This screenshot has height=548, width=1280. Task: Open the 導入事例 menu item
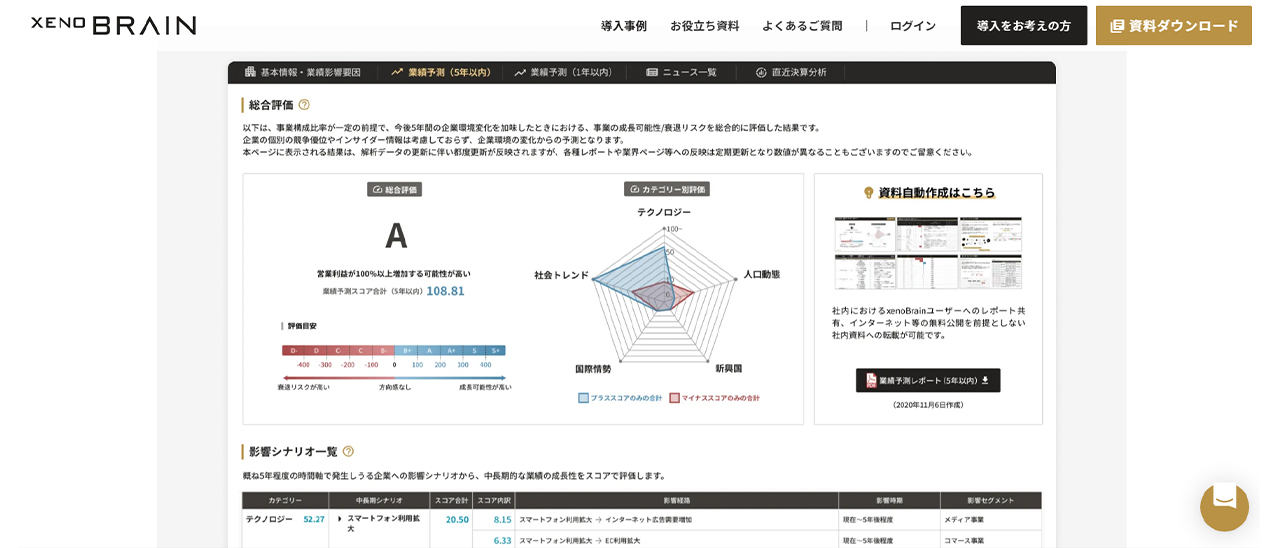pos(623,26)
